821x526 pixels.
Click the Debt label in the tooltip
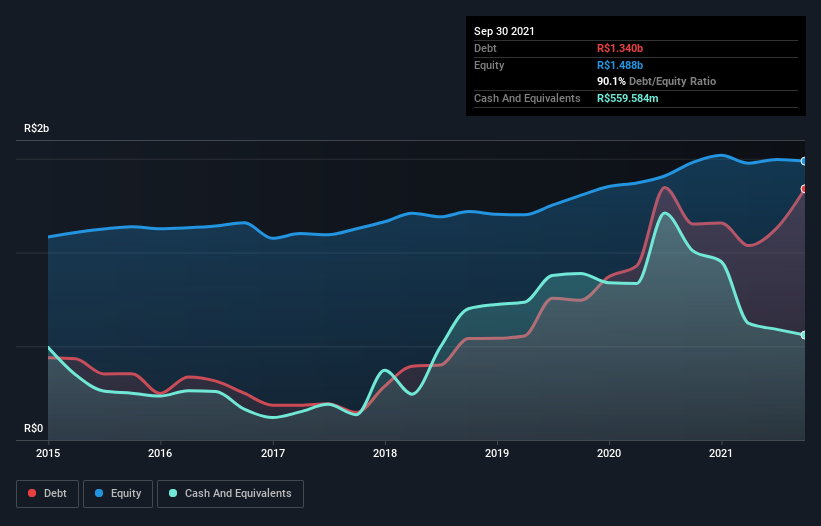tap(485, 48)
